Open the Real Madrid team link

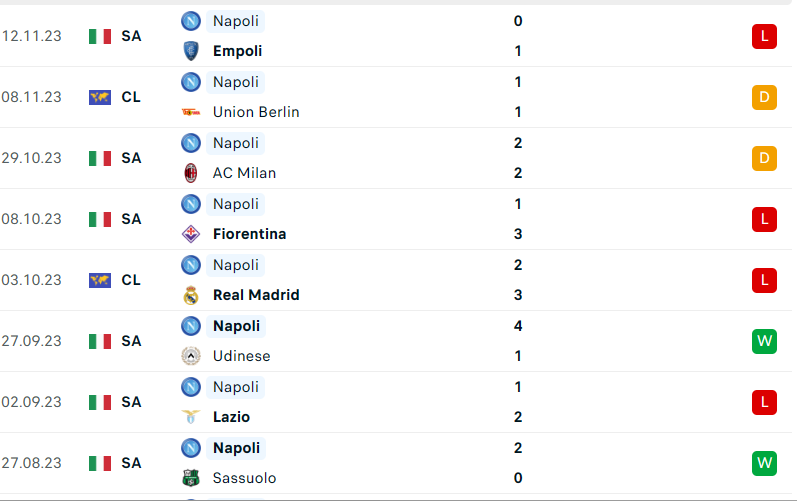pyautogui.click(x=256, y=295)
